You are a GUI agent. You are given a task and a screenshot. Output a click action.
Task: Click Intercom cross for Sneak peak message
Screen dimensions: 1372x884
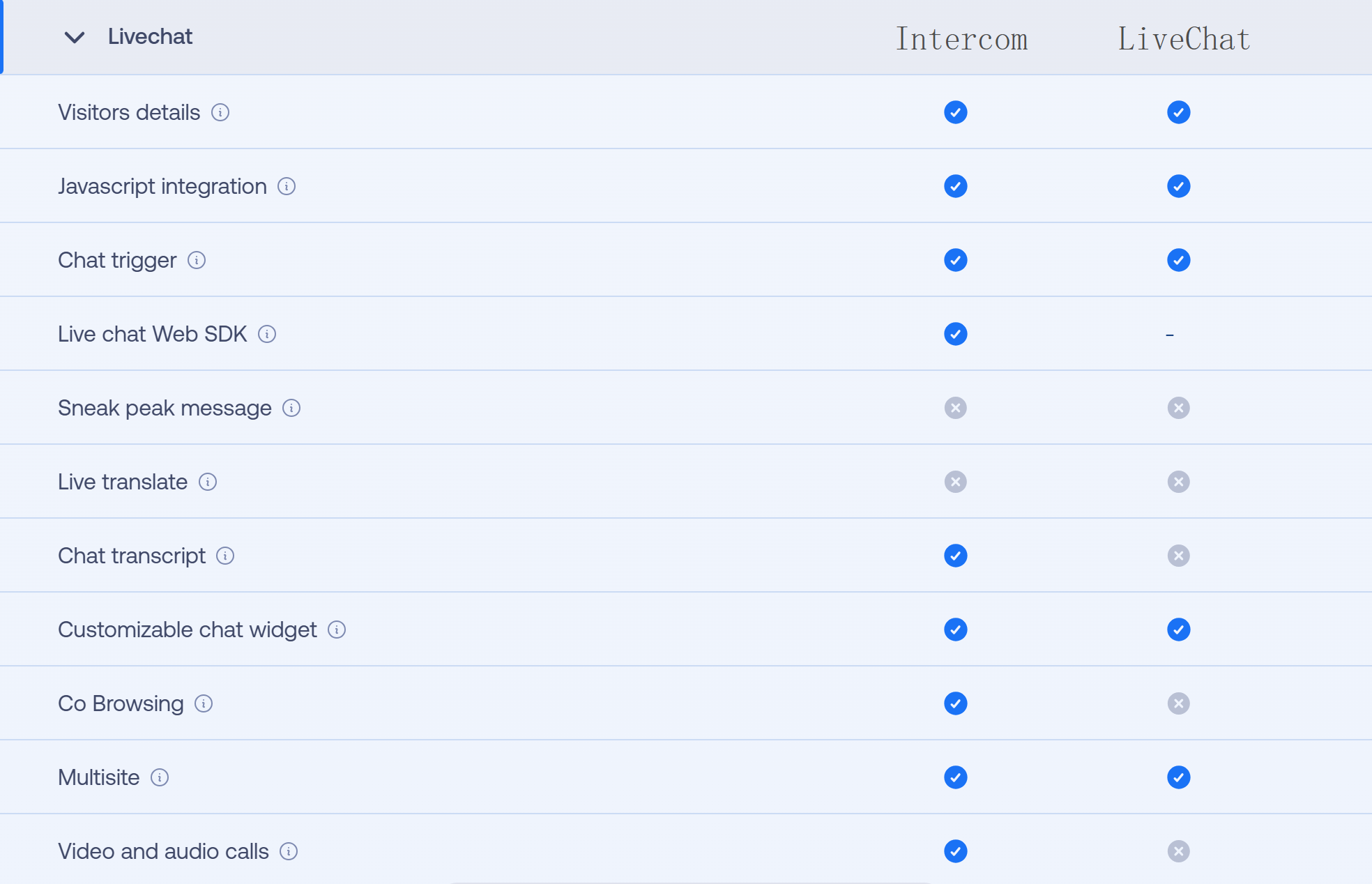[x=956, y=408]
